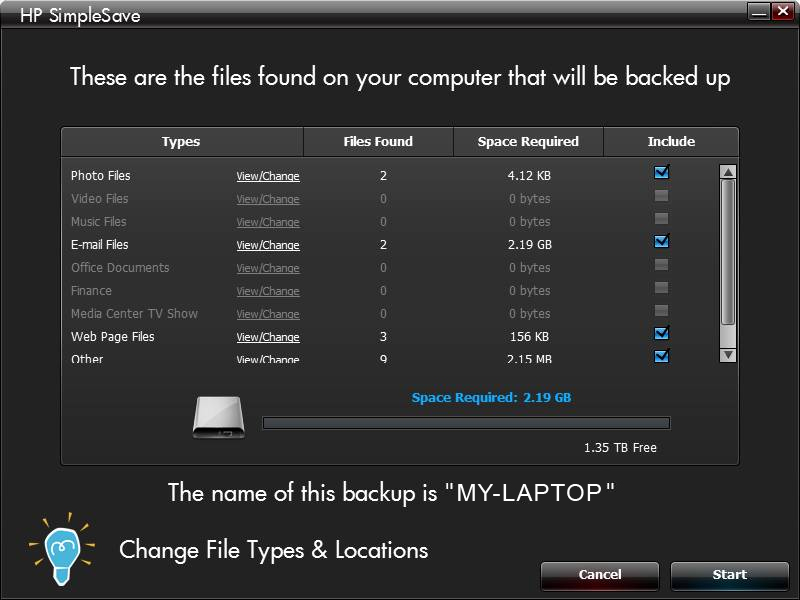Click the MY-LAPTOP backup name text
The image size is (800, 600).
tap(530, 492)
